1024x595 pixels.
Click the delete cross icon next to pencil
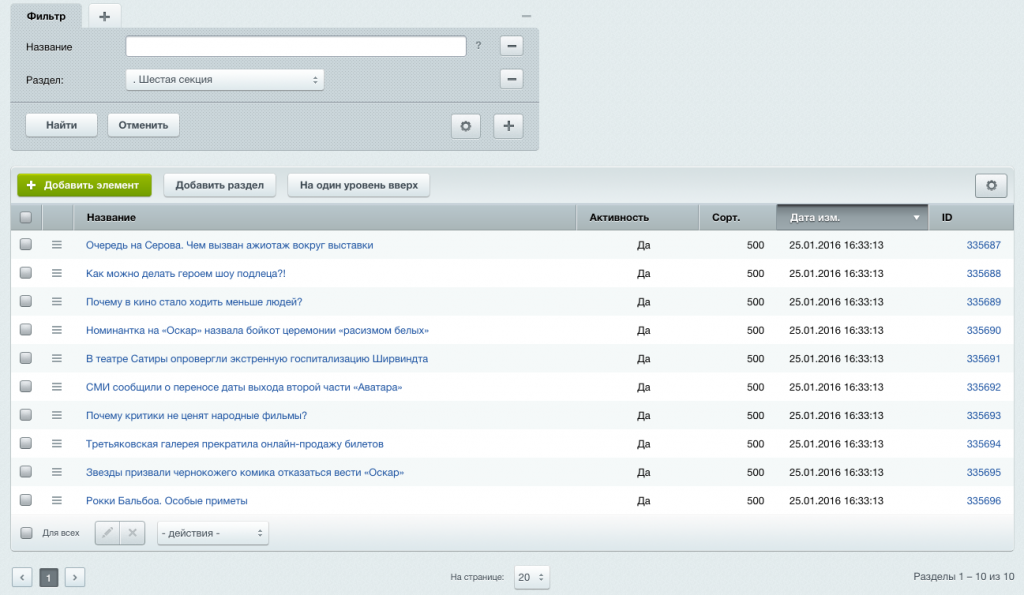click(x=131, y=533)
